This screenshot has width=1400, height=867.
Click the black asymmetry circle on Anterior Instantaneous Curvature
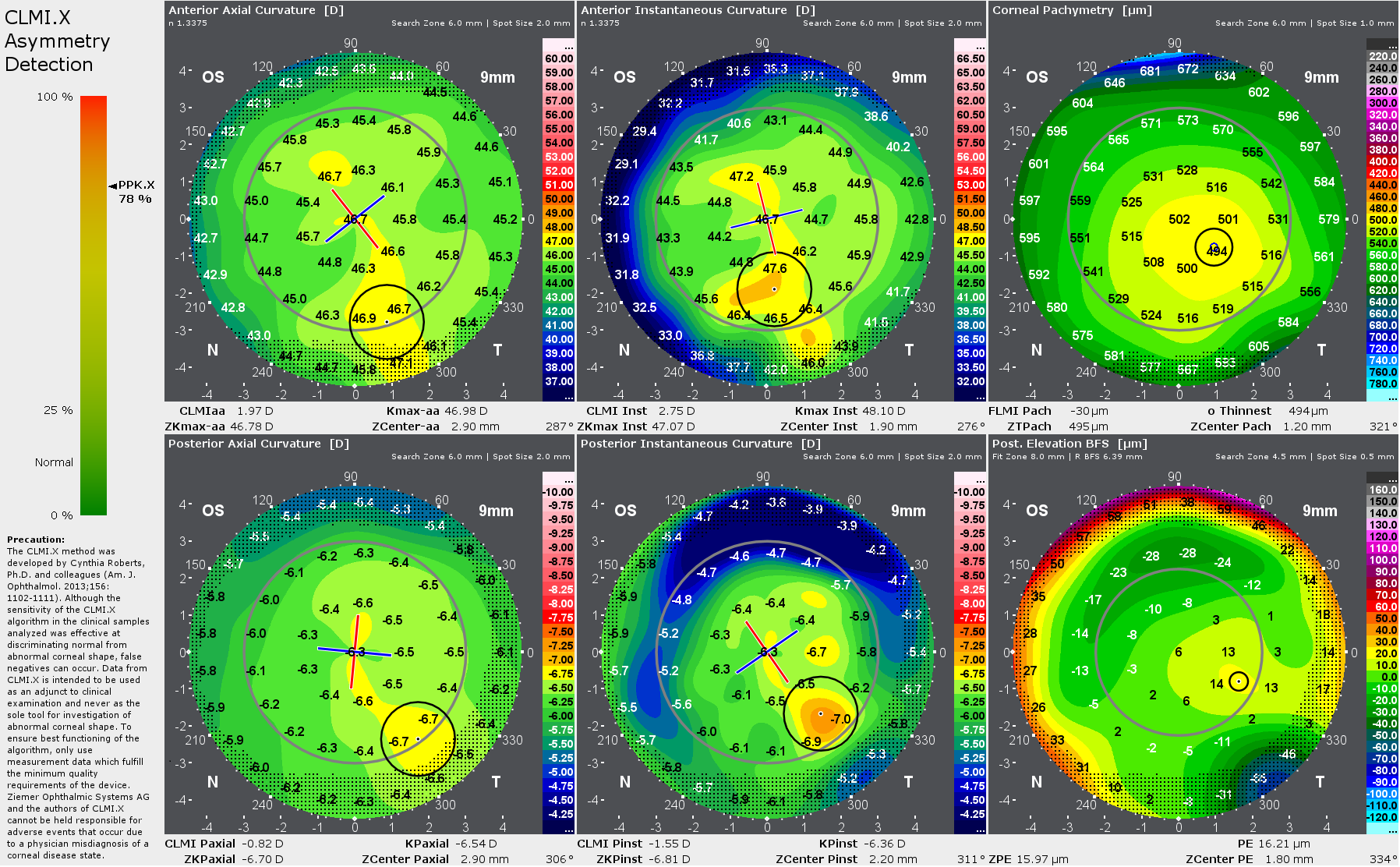pos(774,288)
